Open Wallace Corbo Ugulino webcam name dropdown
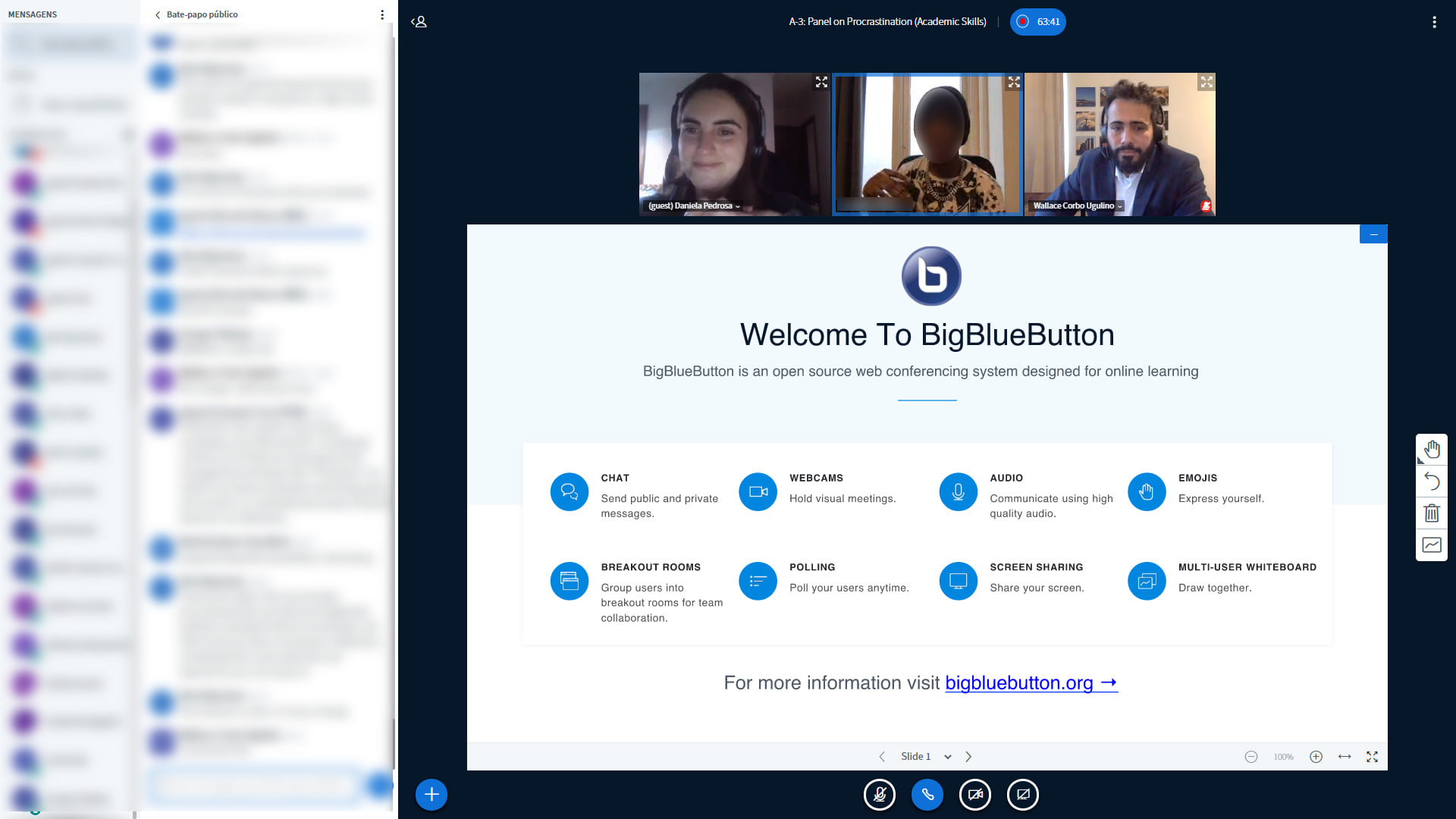Viewport: 1456px width, 819px height. (x=1078, y=206)
